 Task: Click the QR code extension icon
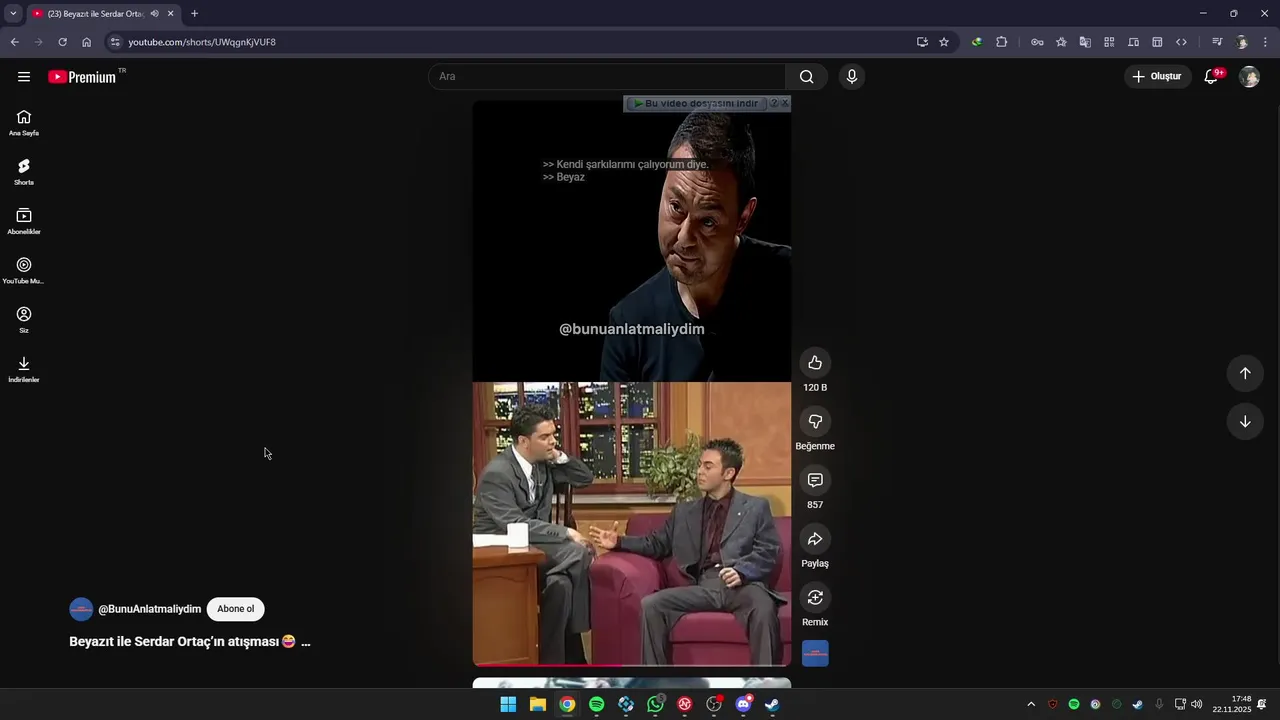coord(1109,42)
